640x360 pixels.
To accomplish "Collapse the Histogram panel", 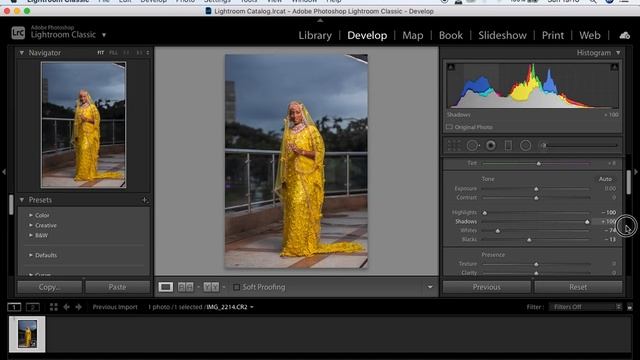I will 618,53.
